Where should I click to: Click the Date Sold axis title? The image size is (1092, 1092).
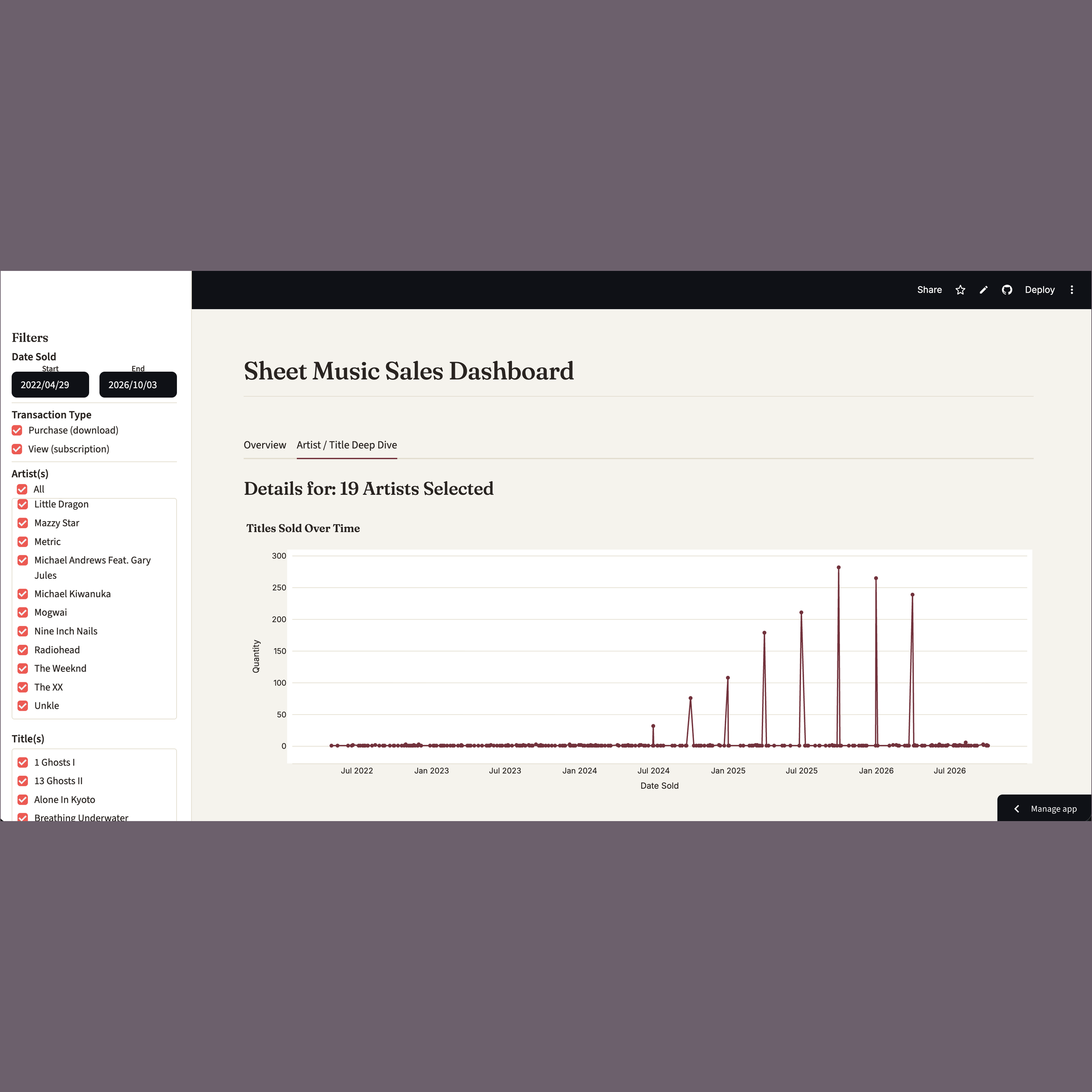(x=660, y=786)
